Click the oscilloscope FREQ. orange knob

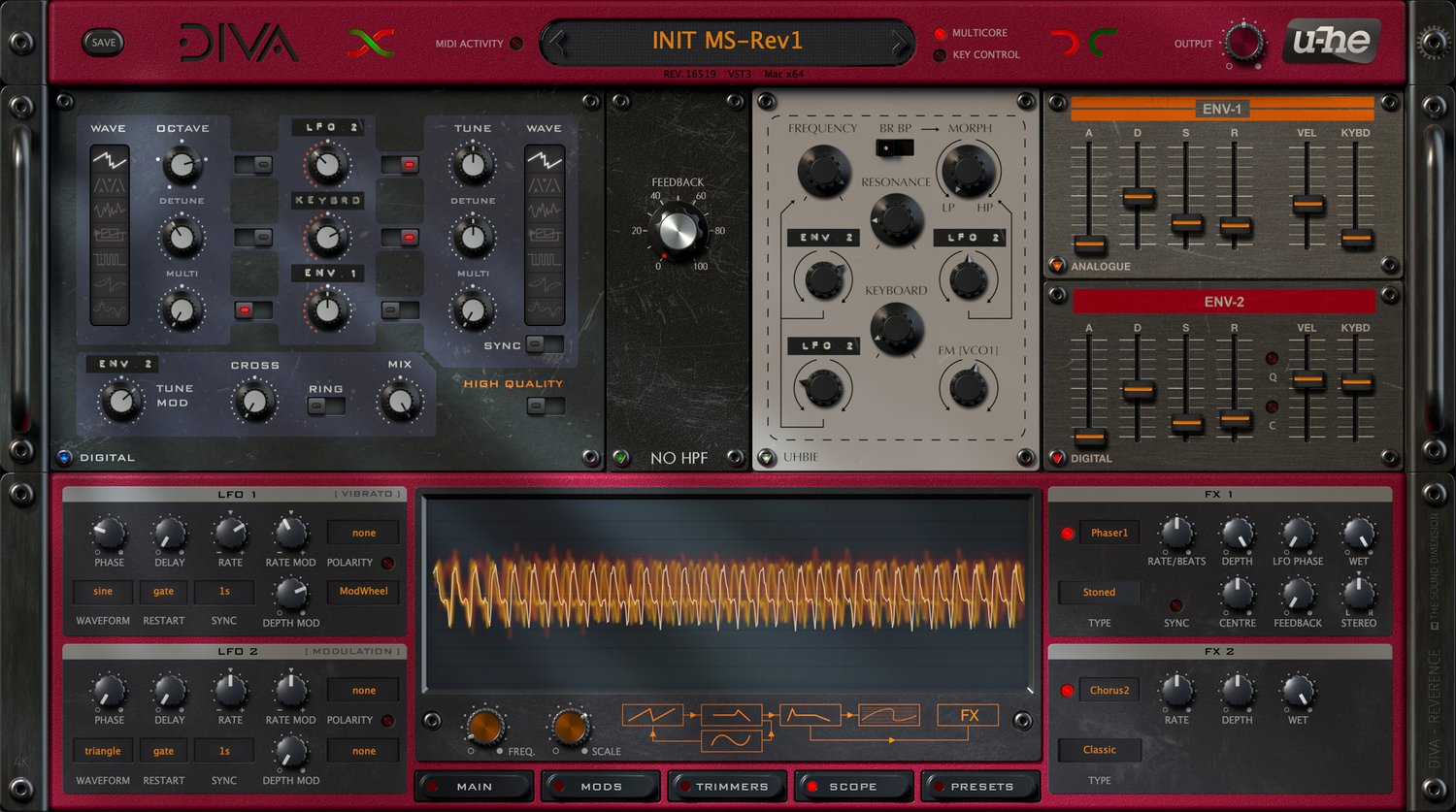coord(484,728)
